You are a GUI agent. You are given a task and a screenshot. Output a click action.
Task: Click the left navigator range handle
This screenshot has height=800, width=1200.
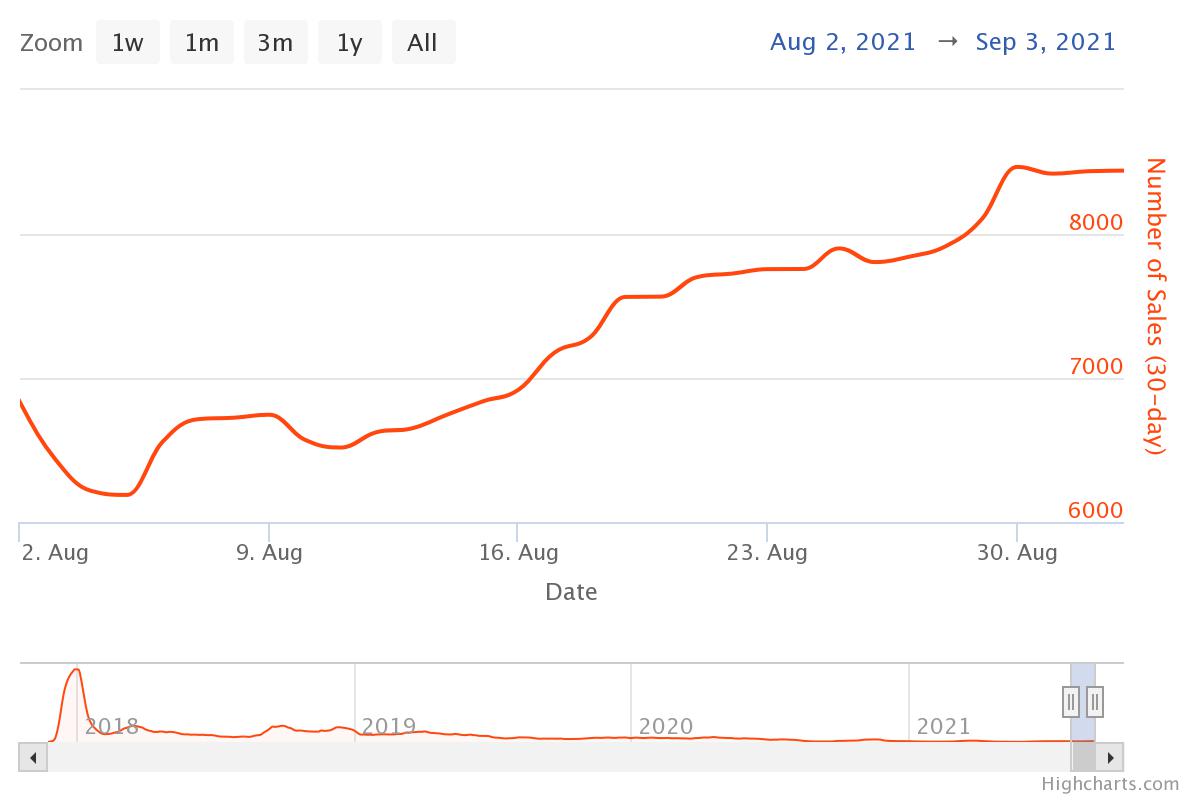click(1071, 702)
